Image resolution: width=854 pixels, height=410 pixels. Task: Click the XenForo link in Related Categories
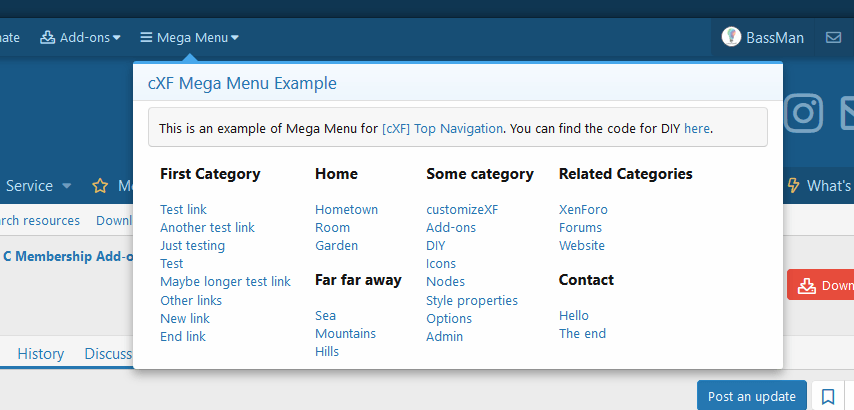(583, 209)
